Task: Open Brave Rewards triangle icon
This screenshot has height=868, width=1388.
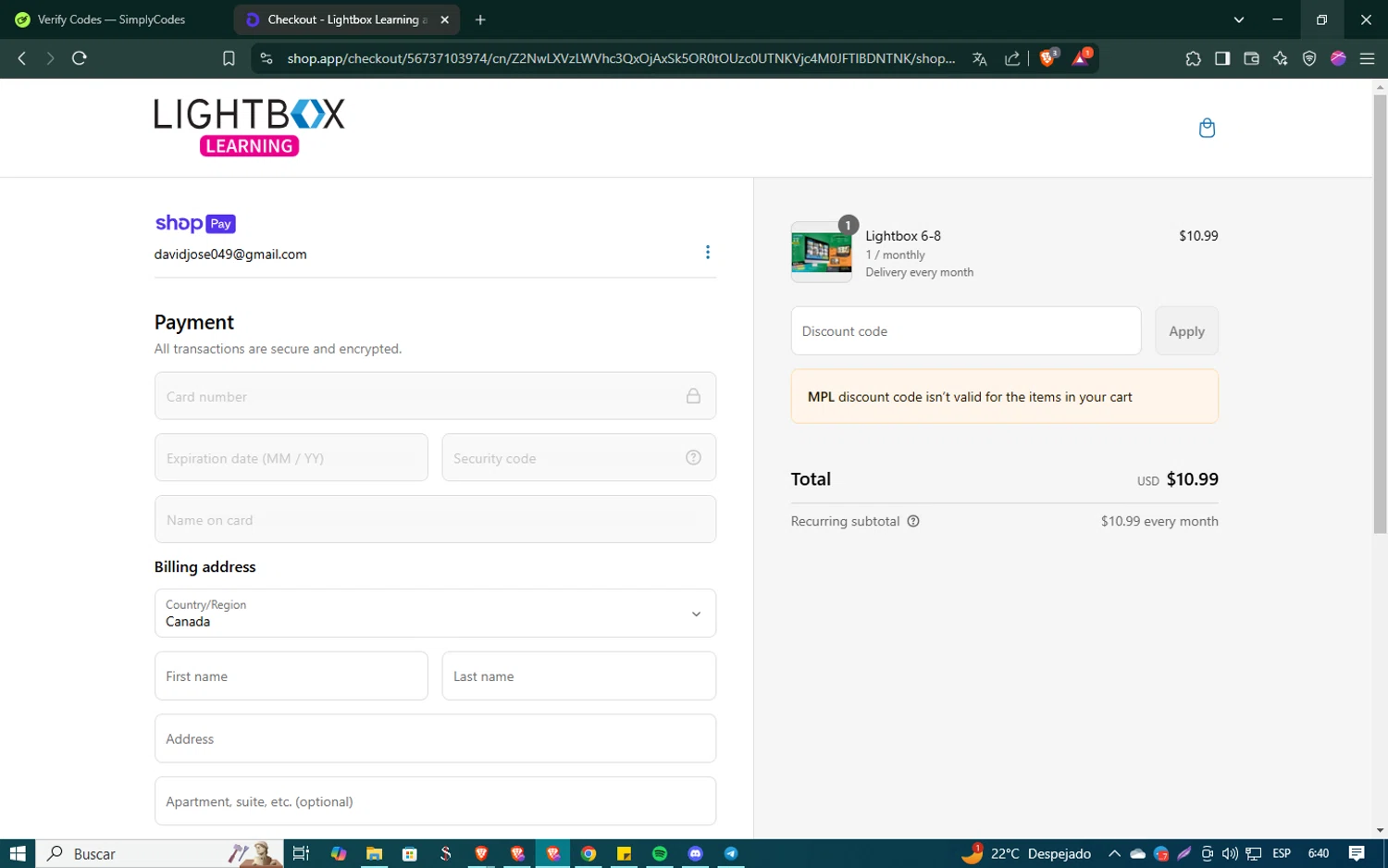Action: (1081, 57)
